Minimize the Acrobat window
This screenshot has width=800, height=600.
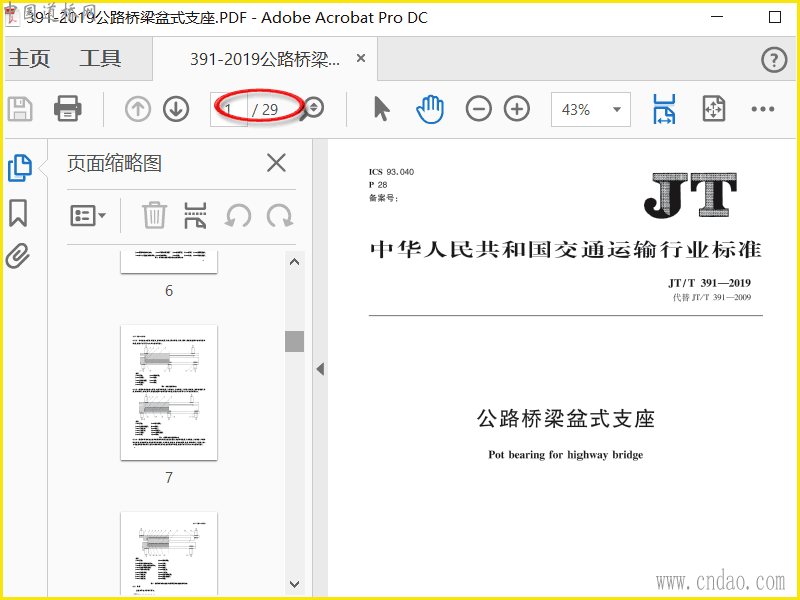click(717, 17)
